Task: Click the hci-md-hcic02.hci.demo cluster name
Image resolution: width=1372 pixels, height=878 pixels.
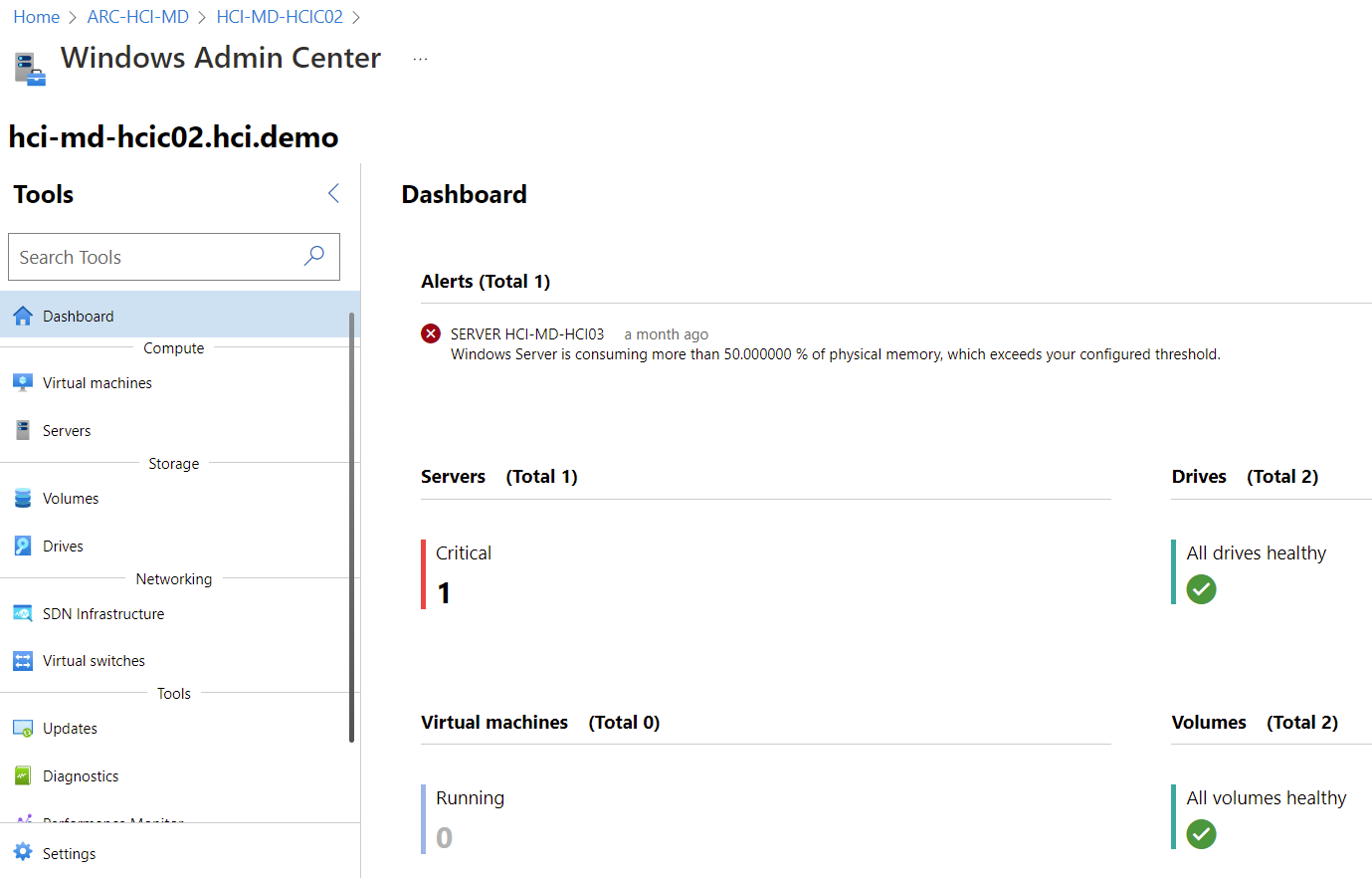Action: tap(173, 137)
